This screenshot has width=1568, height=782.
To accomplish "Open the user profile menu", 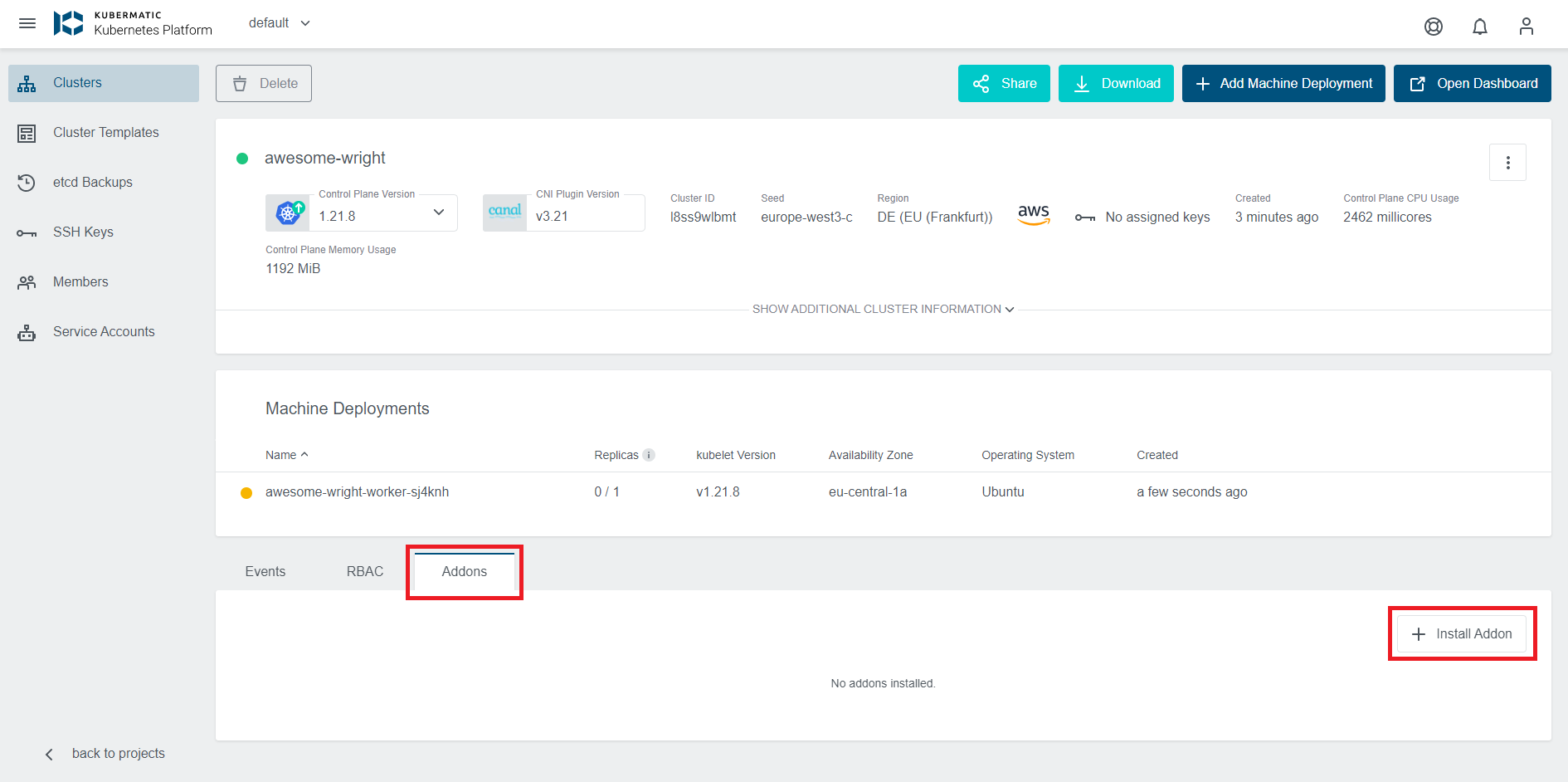I will point(1526,27).
